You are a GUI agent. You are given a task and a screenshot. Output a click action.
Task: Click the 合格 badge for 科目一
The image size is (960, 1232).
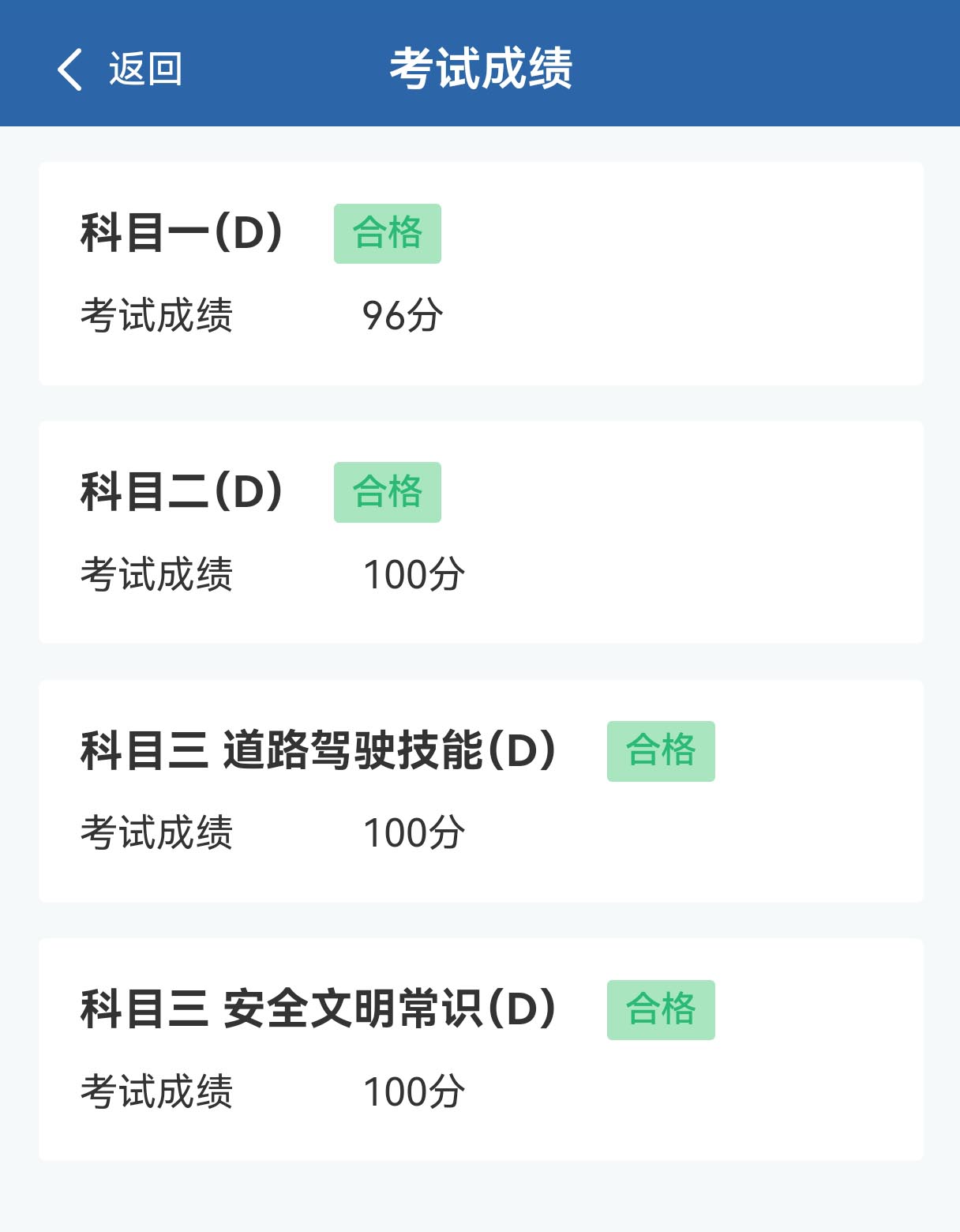point(388,234)
